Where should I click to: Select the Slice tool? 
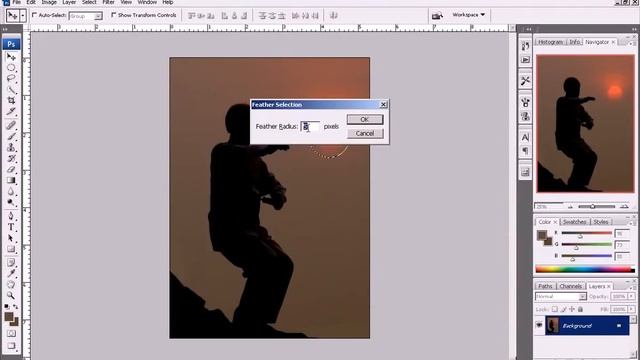11,111
